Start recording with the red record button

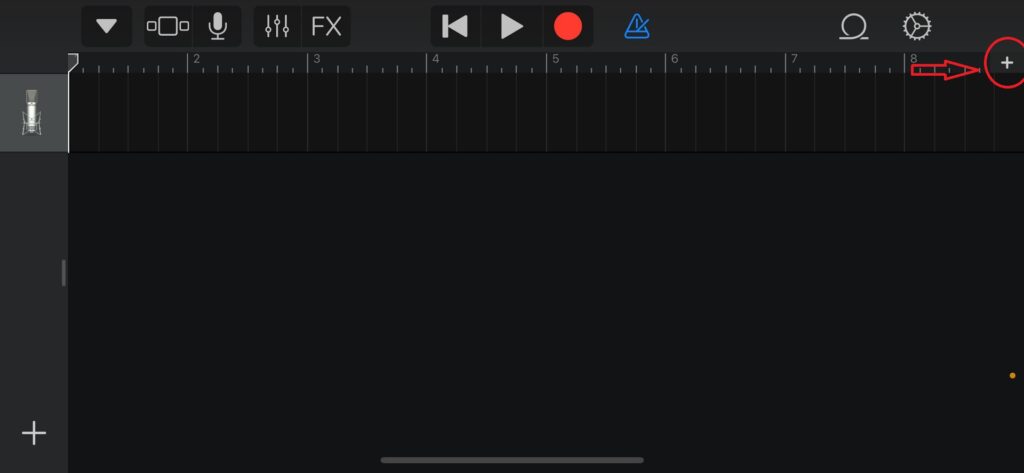(x=568, y=27)
